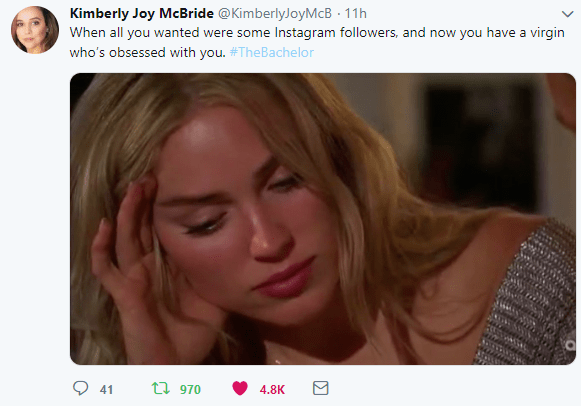
Task: Click the 4.8K likes count
Action: 272,389
